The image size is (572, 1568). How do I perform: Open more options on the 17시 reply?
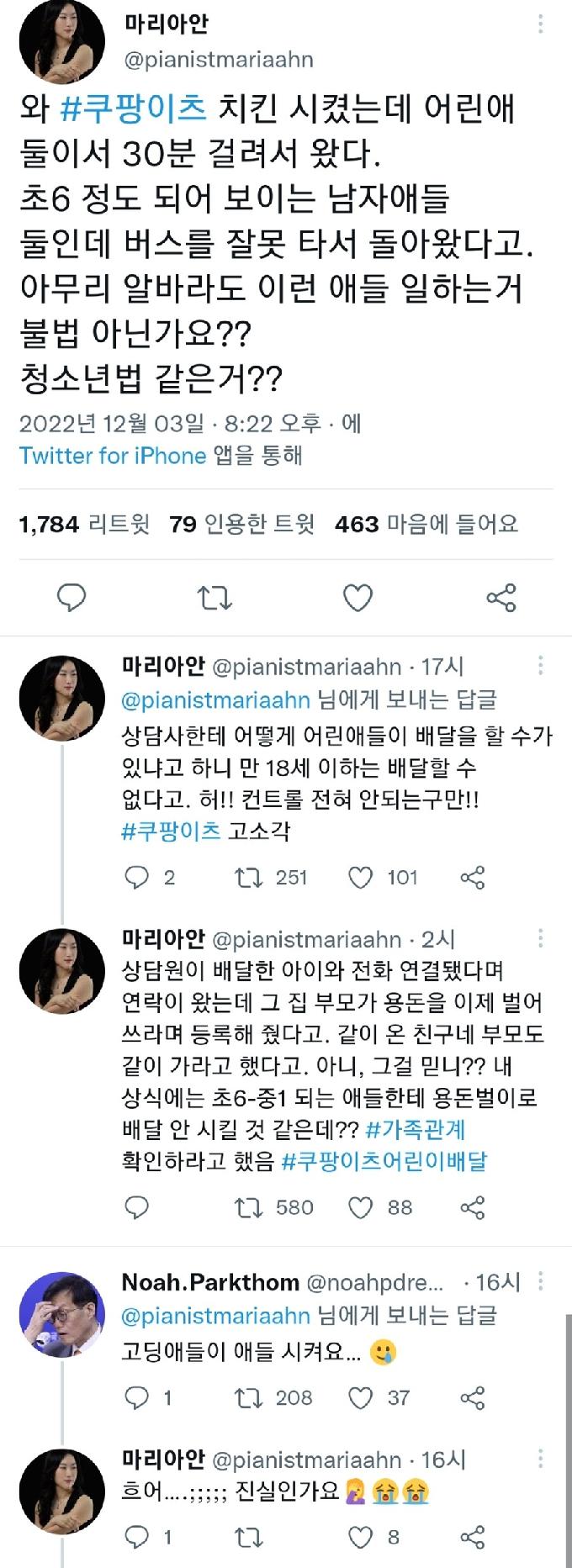(540, 666)
